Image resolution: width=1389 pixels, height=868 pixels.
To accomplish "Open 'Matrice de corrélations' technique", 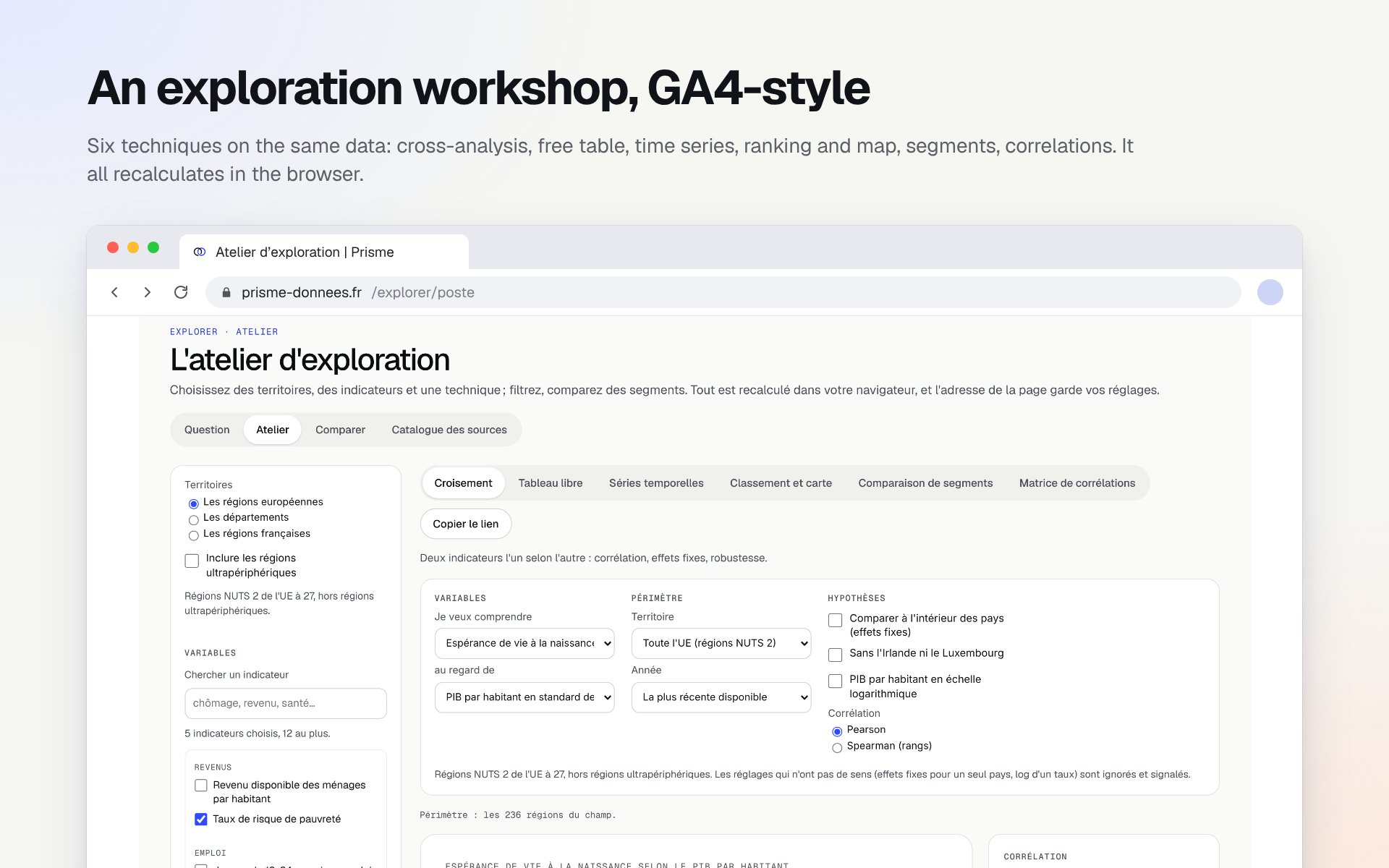I will click(1077, 483).
